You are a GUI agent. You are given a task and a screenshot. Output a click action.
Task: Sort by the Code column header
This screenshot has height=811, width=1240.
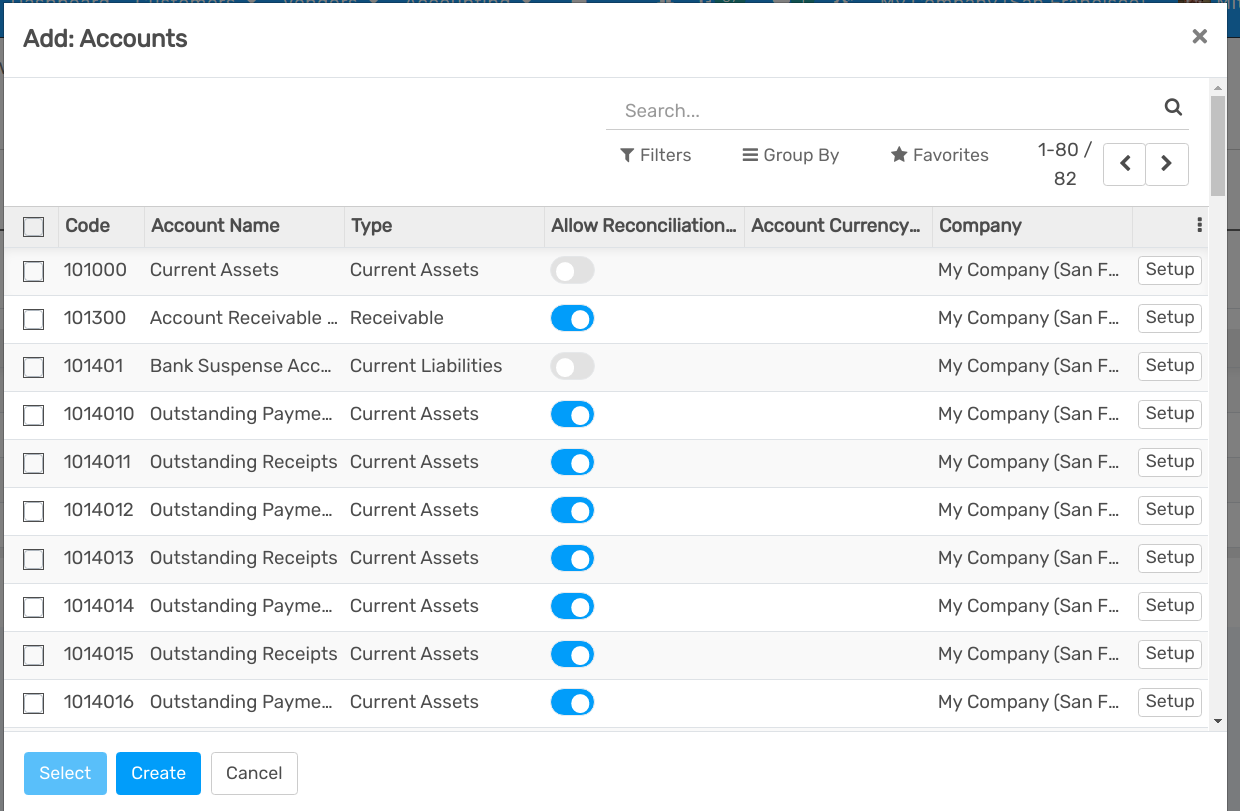pos(88,226)
